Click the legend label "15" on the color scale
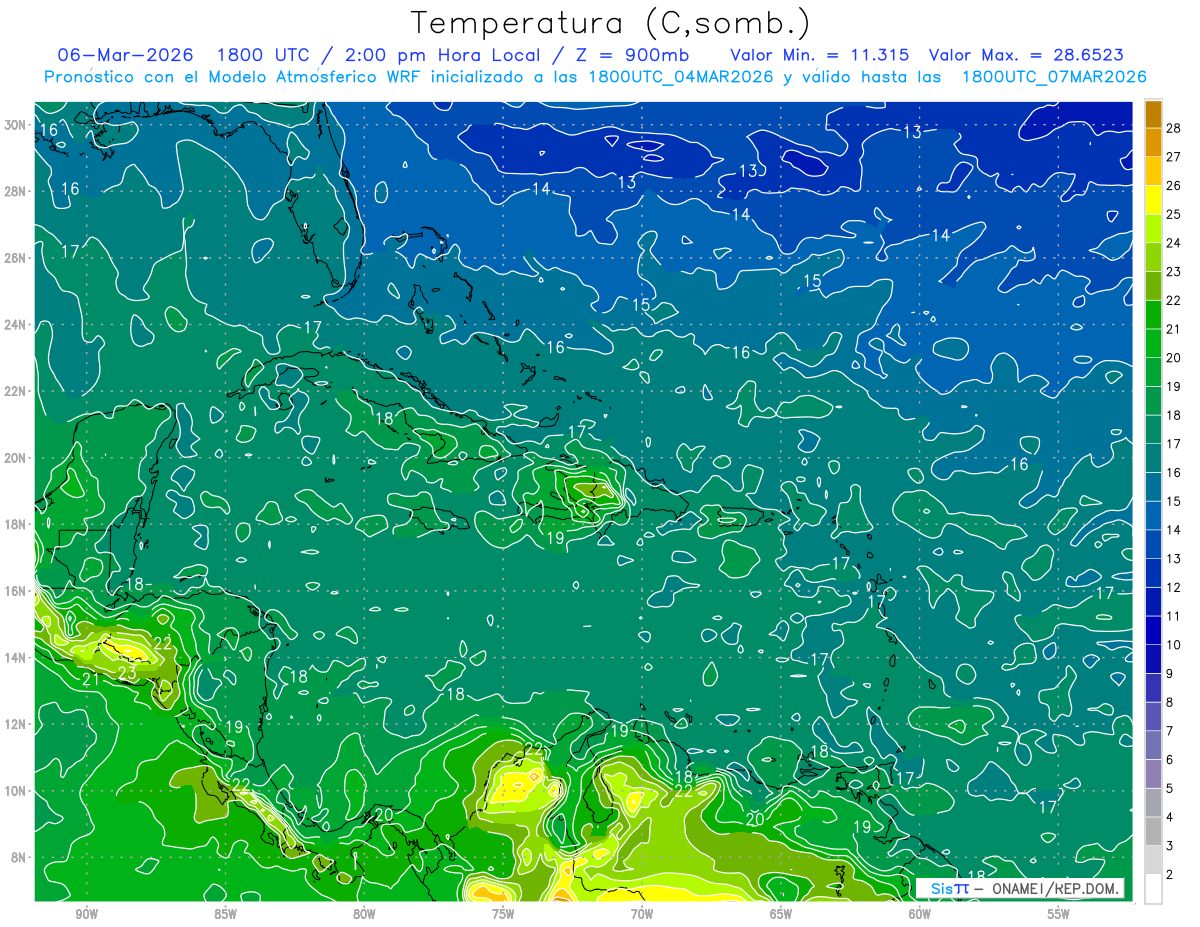 [1174, 501]
